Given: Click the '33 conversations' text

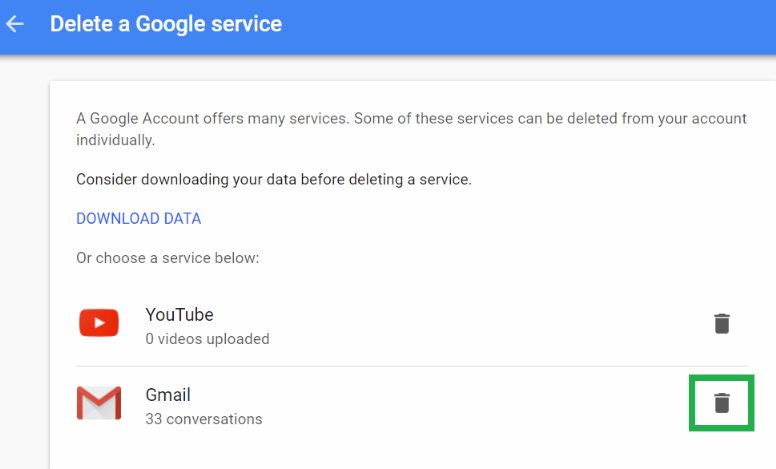Looking at the screenshot, I should pyautogui.click(x=204, y=419).
